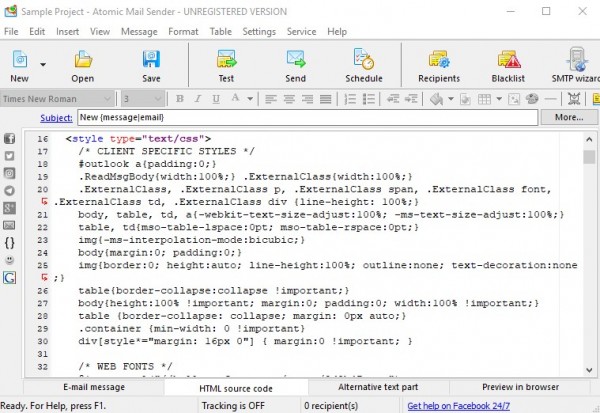Viewport: 600px width, 413px height.
Task: Click the envelope sidebar icon
Action: click(10, 225)
